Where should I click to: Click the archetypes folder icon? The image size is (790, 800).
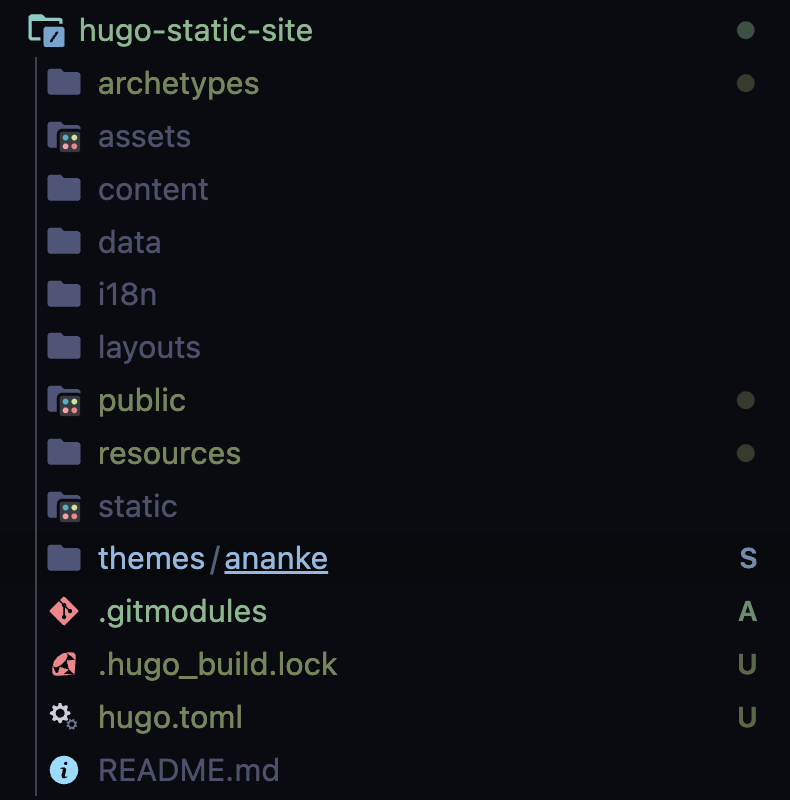pyautogui.click(x=63, y=84)
